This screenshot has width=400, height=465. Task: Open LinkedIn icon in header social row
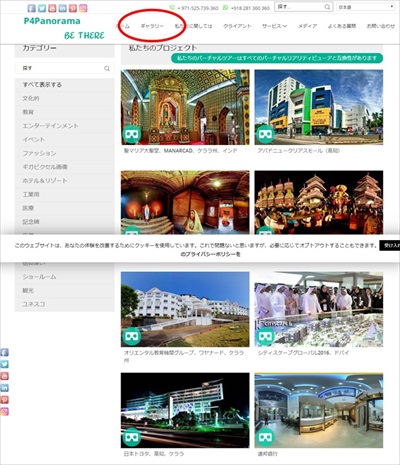pos(63,8)
